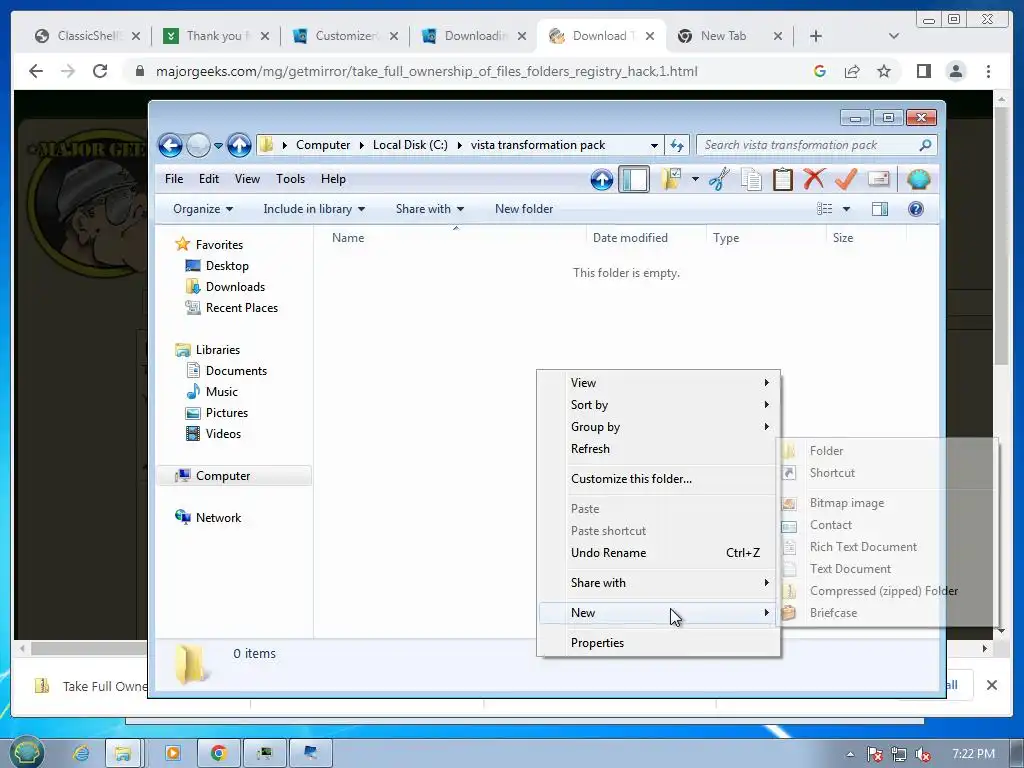Open the Help menu
The height and width of the screenshot is (768, 1024).
pos(333,179)
